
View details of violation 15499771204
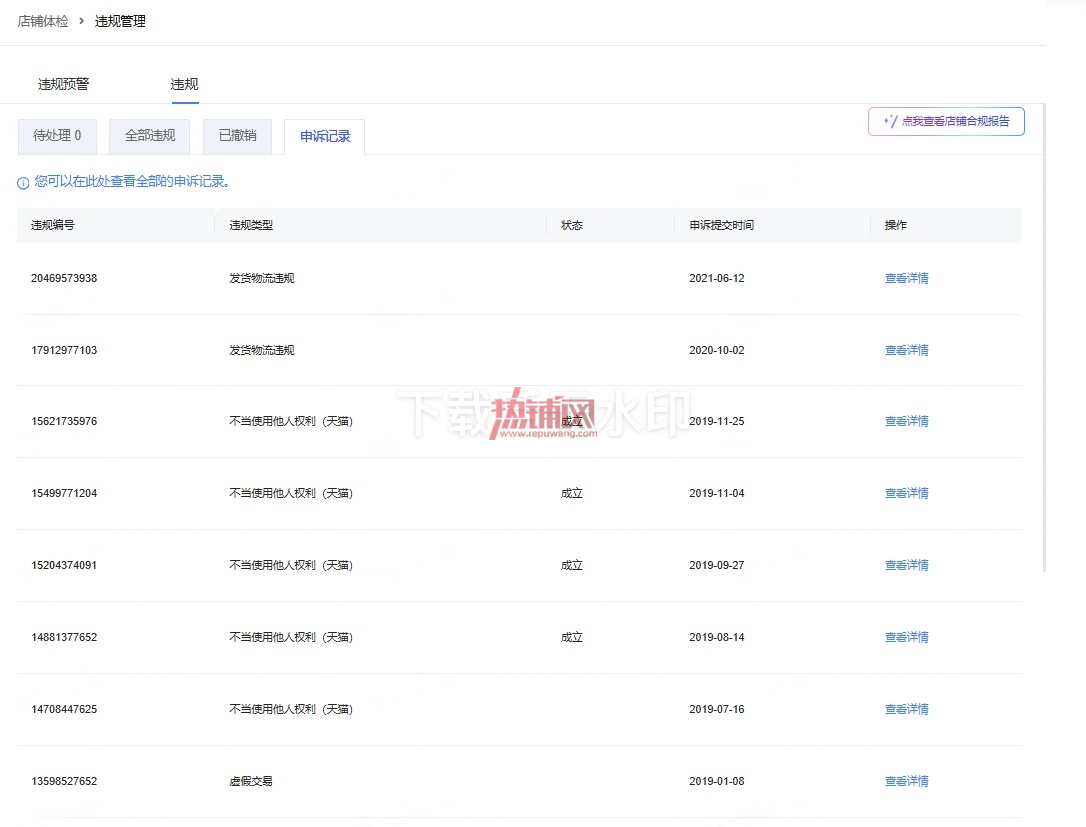tap(907, 493)
